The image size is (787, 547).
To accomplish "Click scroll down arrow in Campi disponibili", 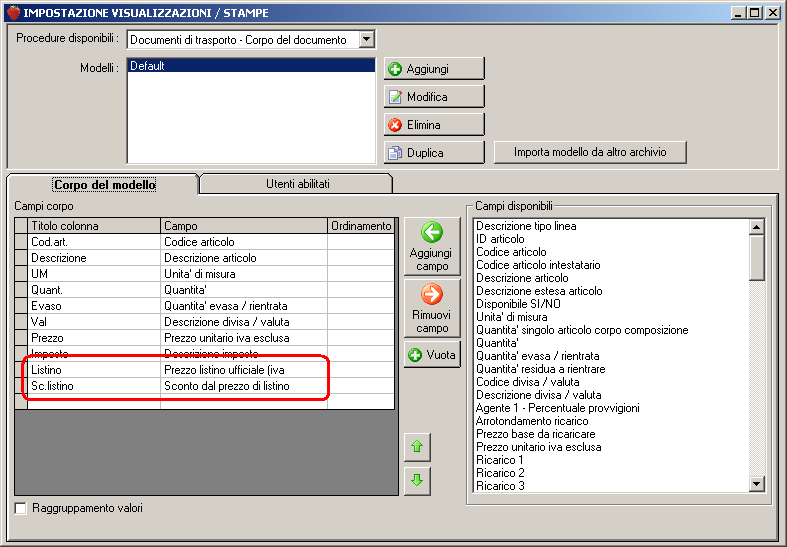I will pos(756,484).
